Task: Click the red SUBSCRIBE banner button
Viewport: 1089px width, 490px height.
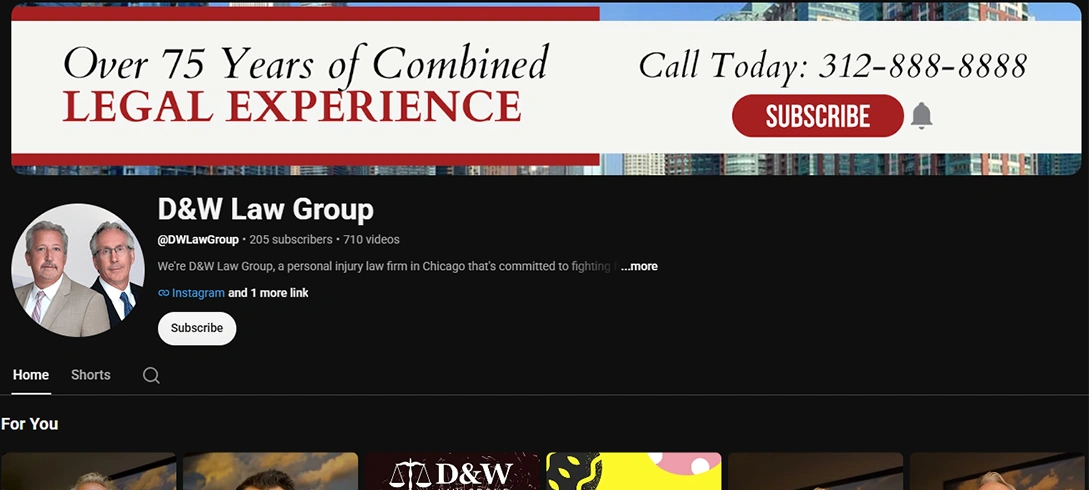Action: coord(817,116)
